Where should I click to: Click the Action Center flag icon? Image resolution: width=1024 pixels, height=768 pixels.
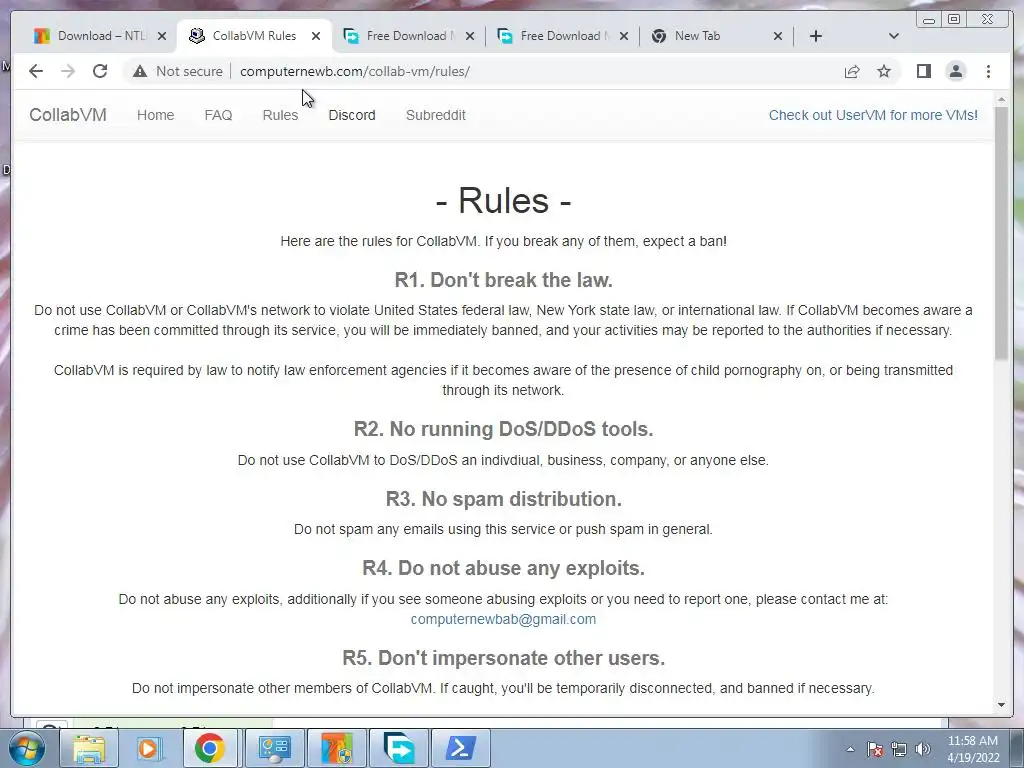pos(875,749)
